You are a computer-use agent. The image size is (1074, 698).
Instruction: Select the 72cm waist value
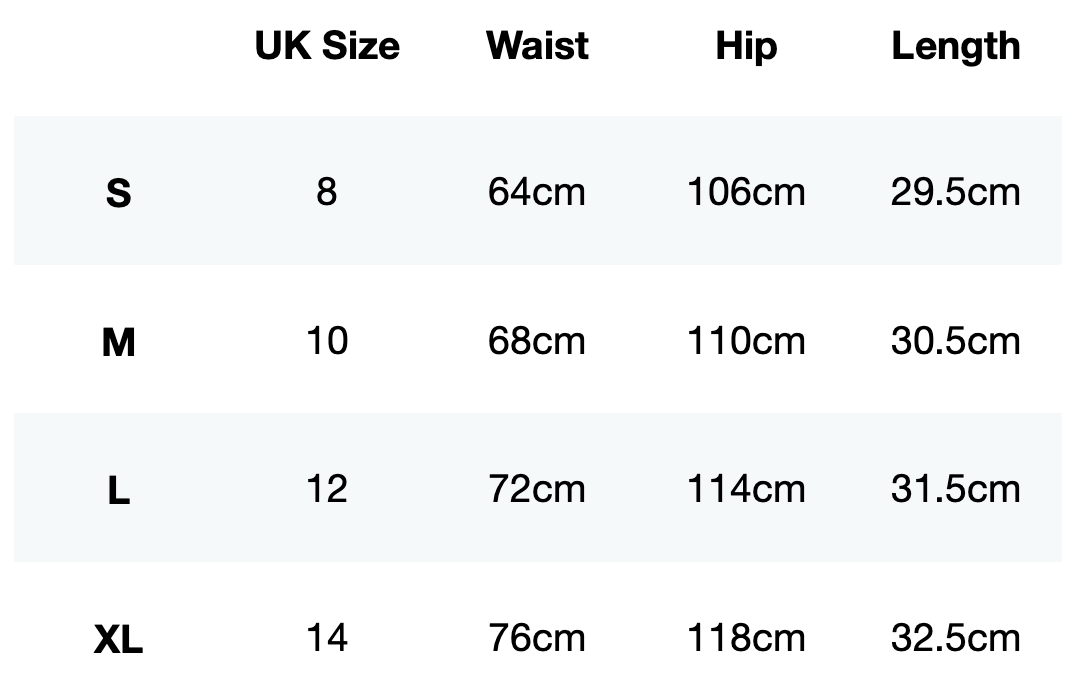537,489
